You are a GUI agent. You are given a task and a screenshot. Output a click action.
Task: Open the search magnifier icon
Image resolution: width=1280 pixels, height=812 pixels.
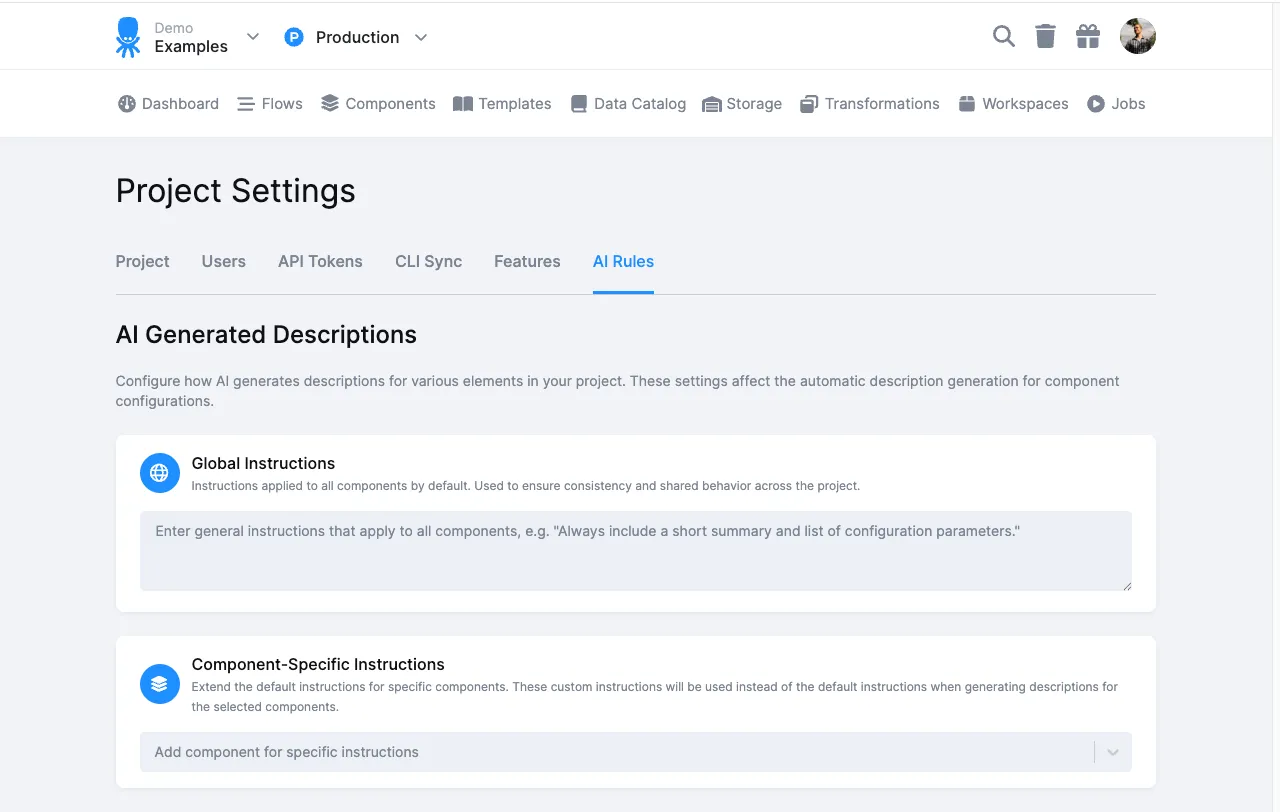pyautogui.click(x=1003, y=37)
